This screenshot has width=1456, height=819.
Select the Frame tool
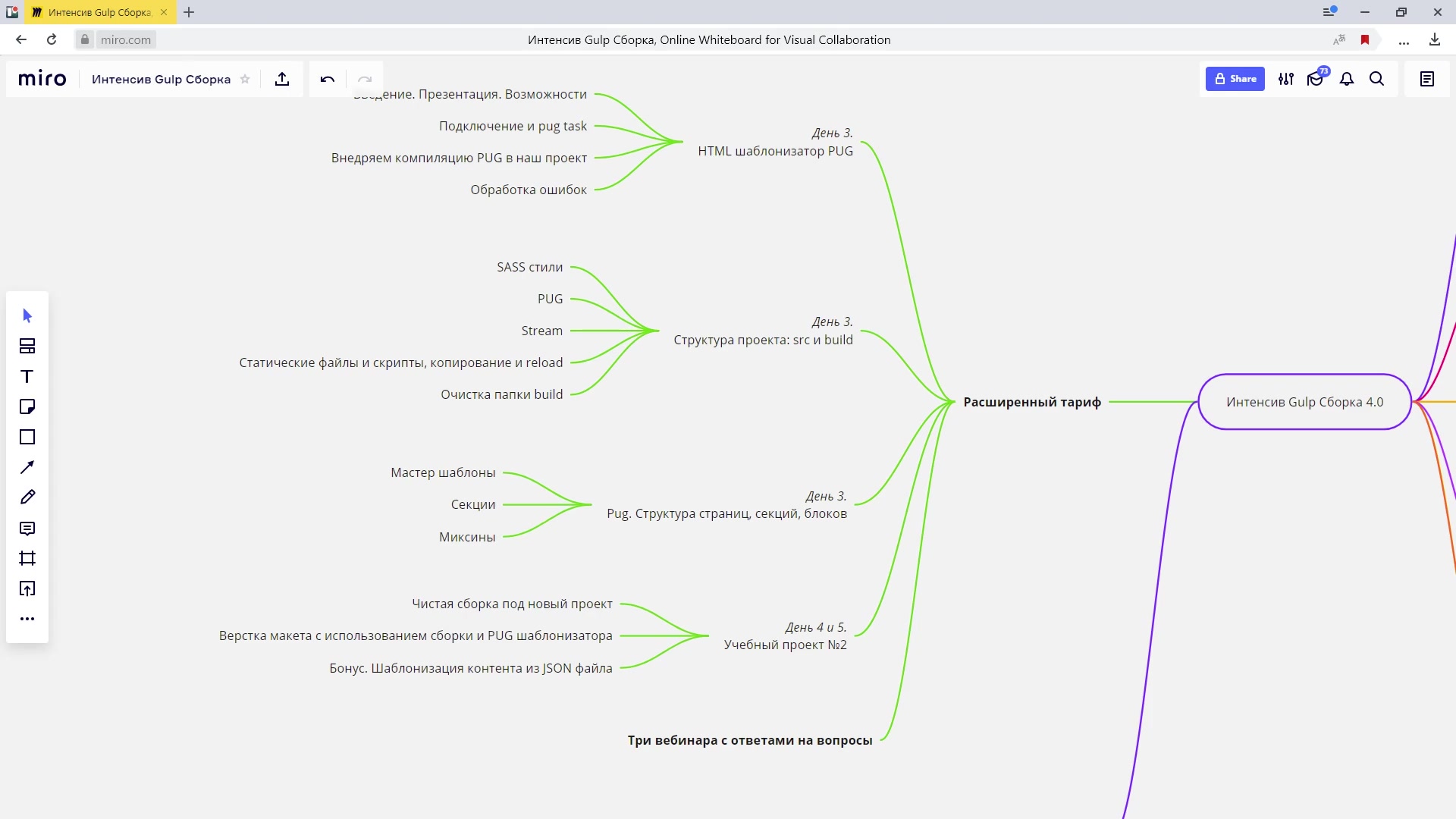(x=27, y=558)
